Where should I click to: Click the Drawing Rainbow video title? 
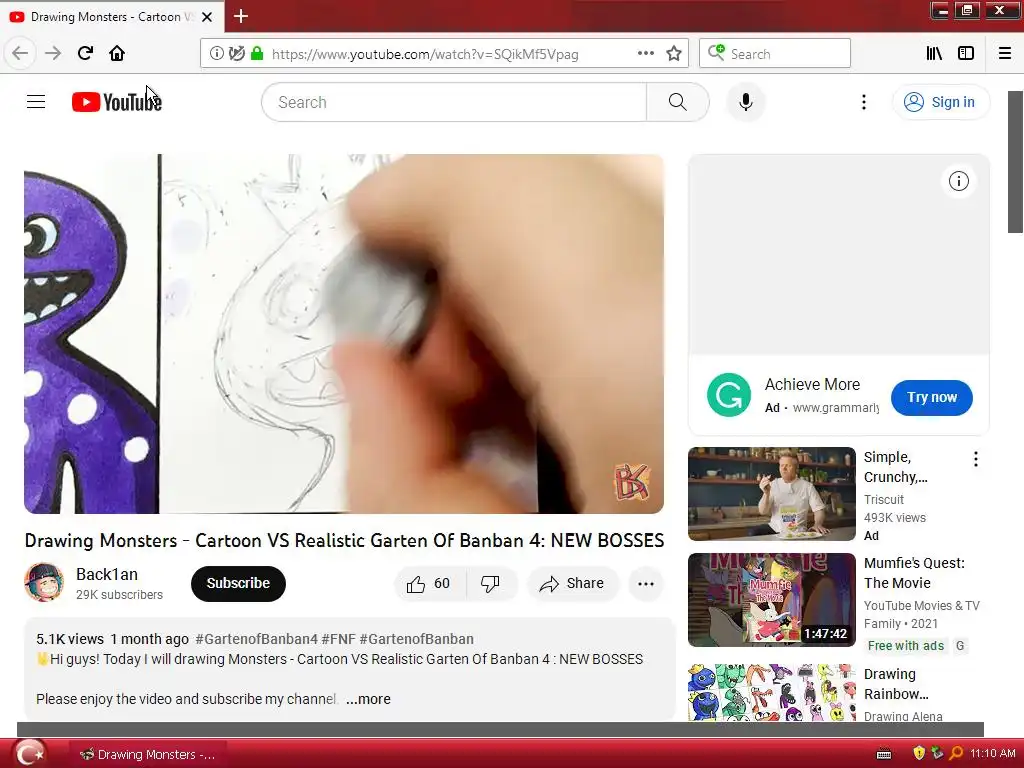896,684
